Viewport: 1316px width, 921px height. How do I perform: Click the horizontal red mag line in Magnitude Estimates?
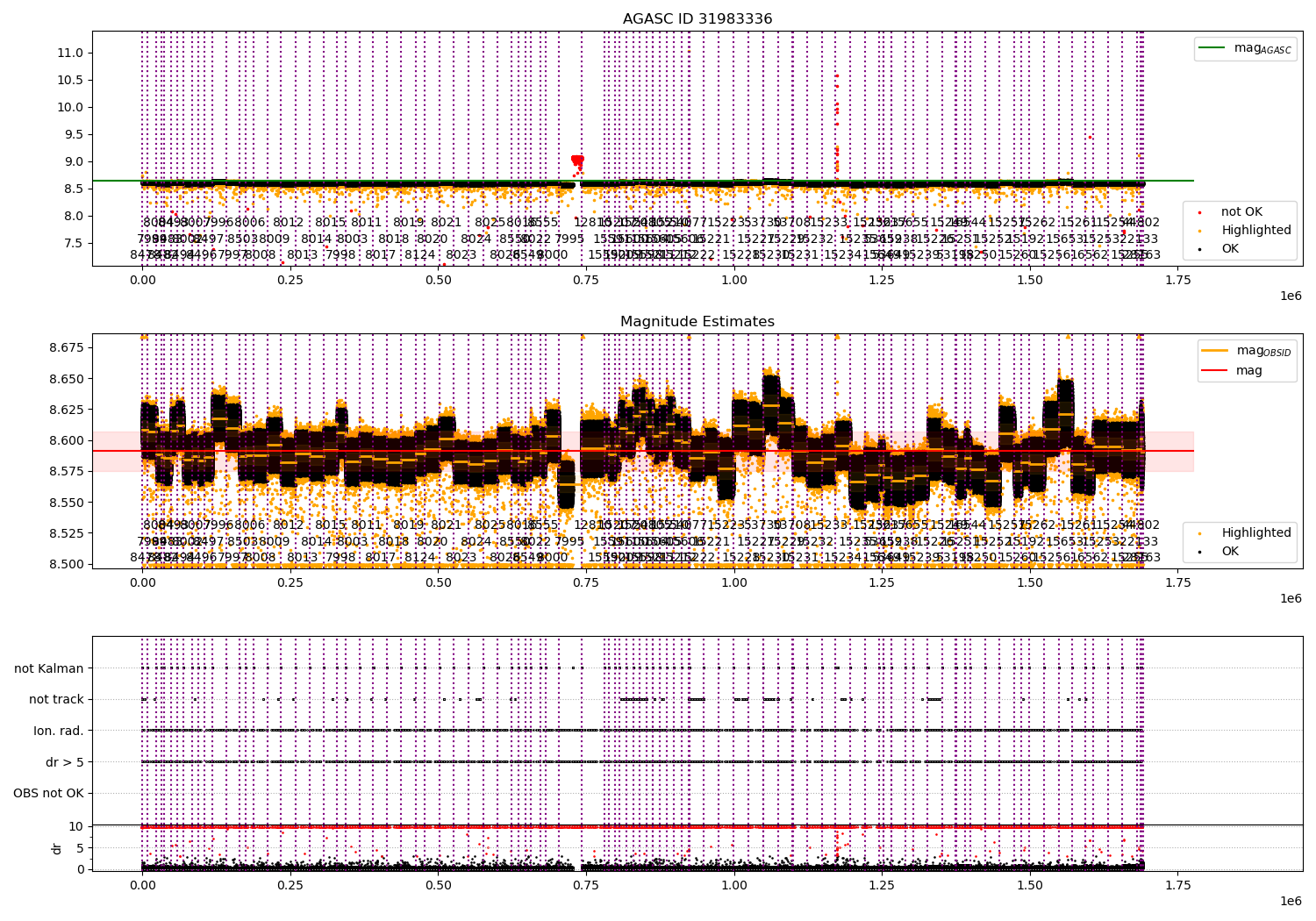pos(643,451)
